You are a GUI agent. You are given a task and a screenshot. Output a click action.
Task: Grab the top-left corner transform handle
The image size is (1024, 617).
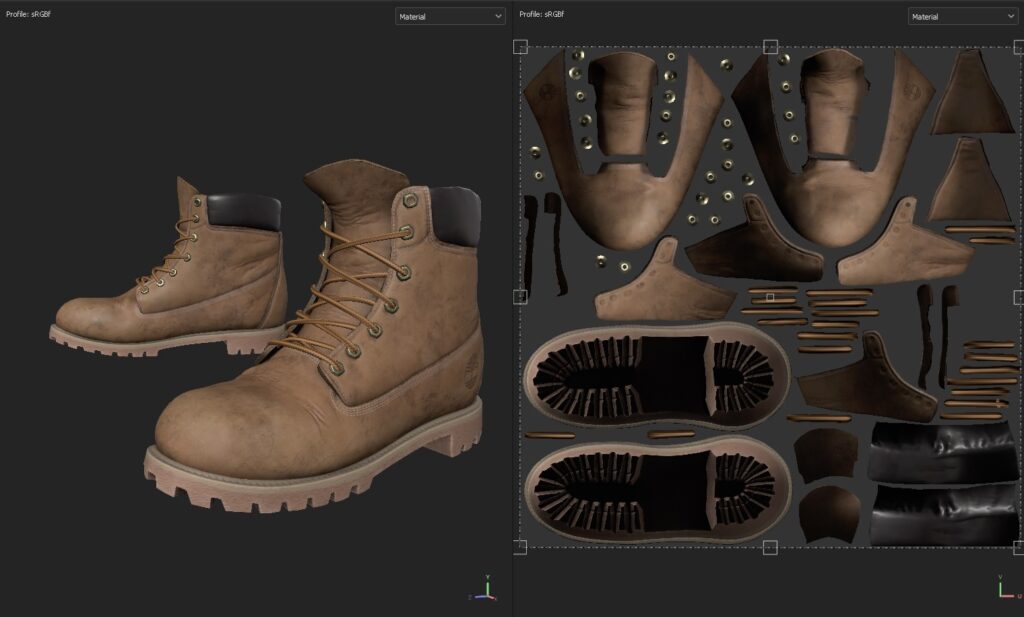click(520, 47)
